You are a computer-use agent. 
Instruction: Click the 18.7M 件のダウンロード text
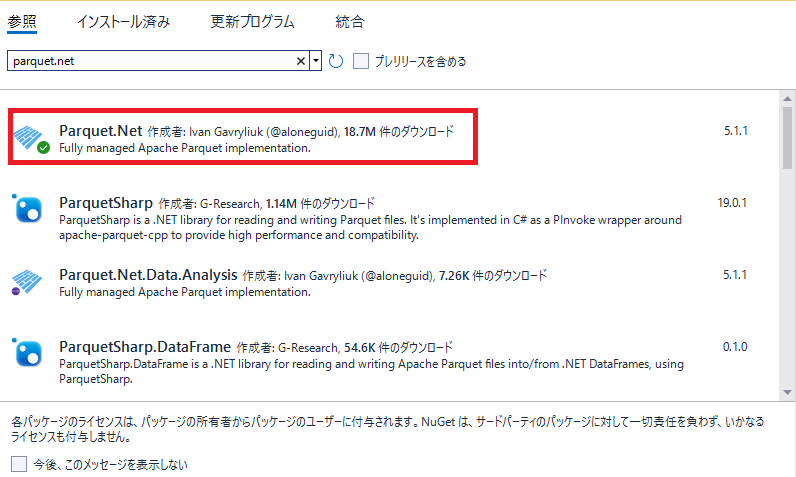pyautogui.click(x=399, y=132)
